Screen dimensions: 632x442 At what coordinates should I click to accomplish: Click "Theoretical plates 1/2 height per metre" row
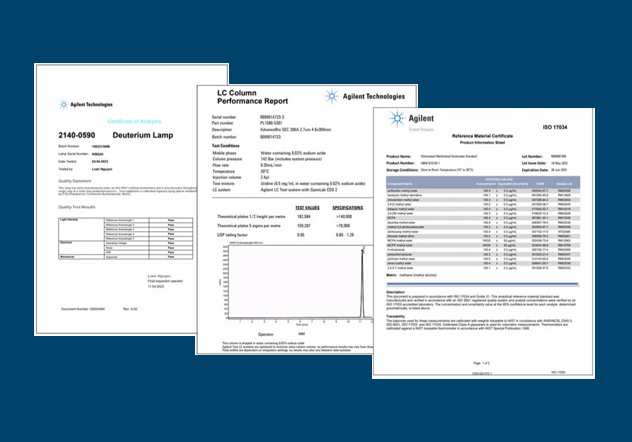285,217
